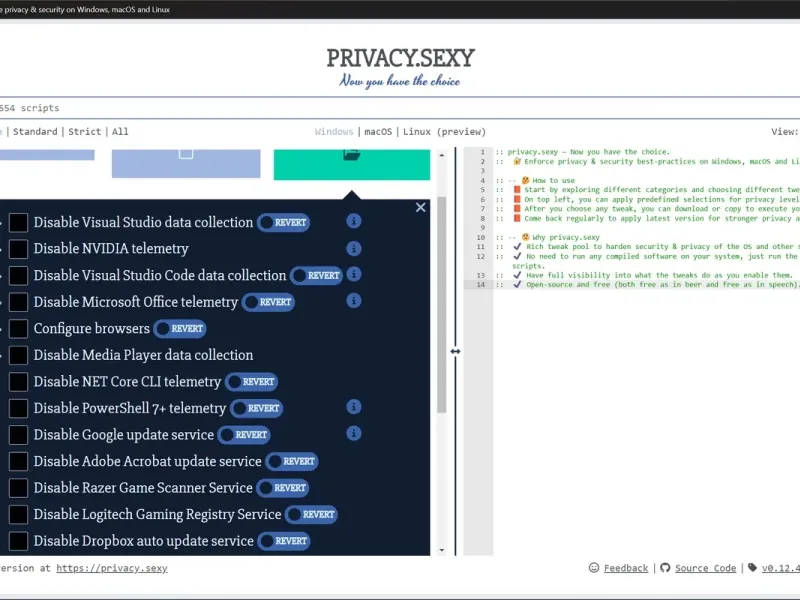Click the smiley Feedback icon
The width and height of the screenshot is (800, 600).
(x=594, y=568)
